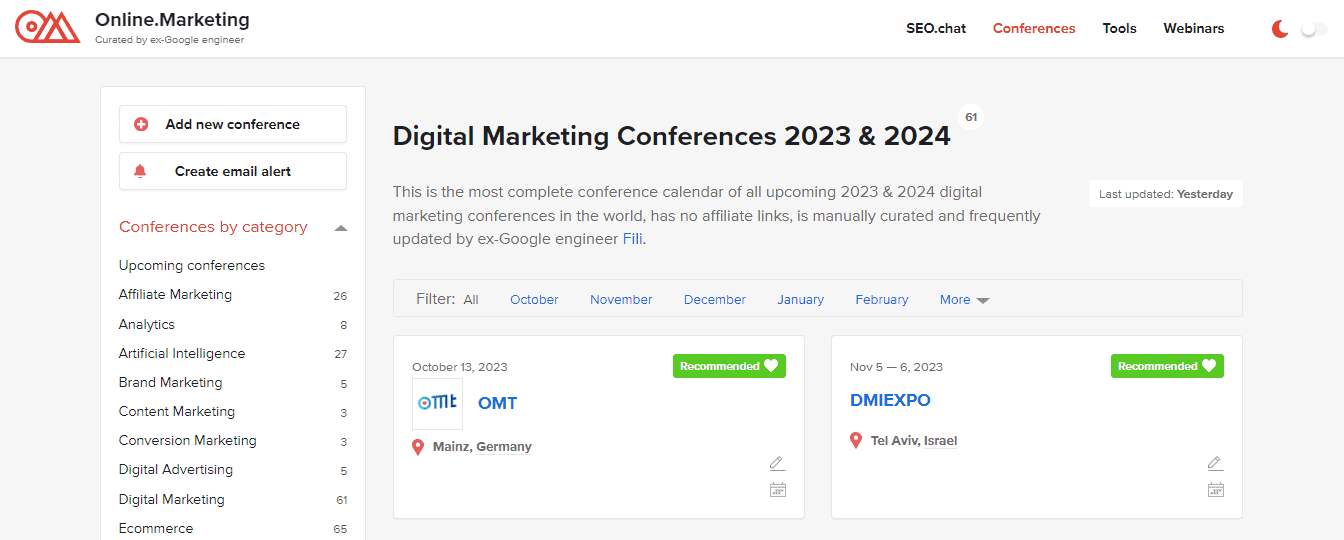Select Content Marketing category
The width and height of the screenshot is (1344, 540).
177,412
